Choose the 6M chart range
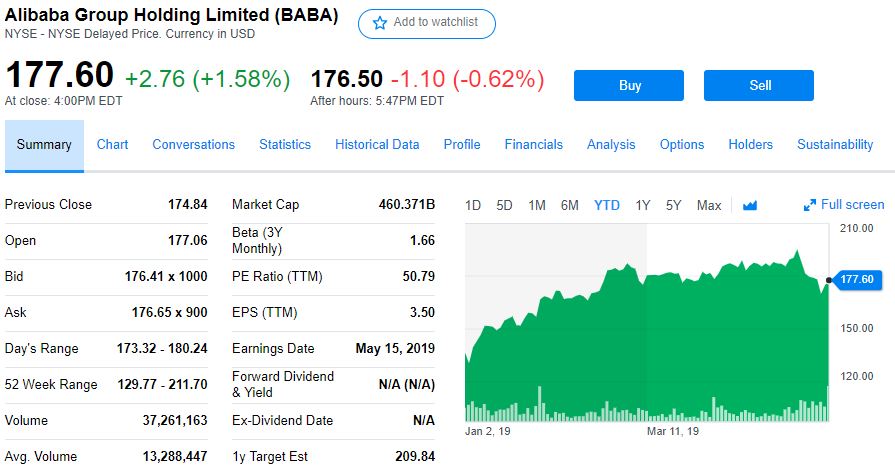This screenshot has height=470, width=895. tap(570, 205)
